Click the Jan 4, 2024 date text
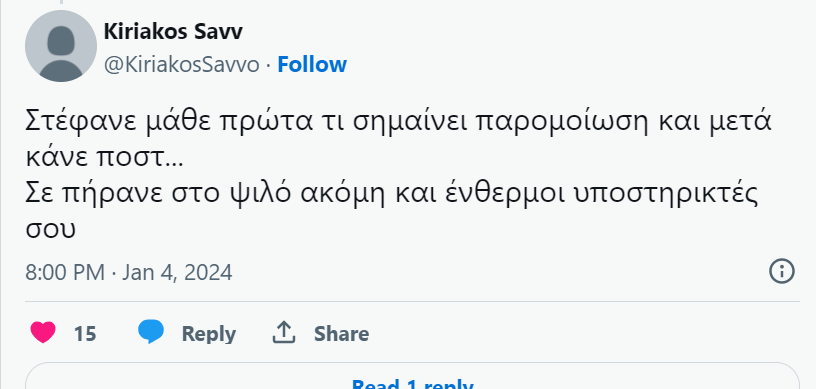Screen dimensions: 816x389 (177, 272)
